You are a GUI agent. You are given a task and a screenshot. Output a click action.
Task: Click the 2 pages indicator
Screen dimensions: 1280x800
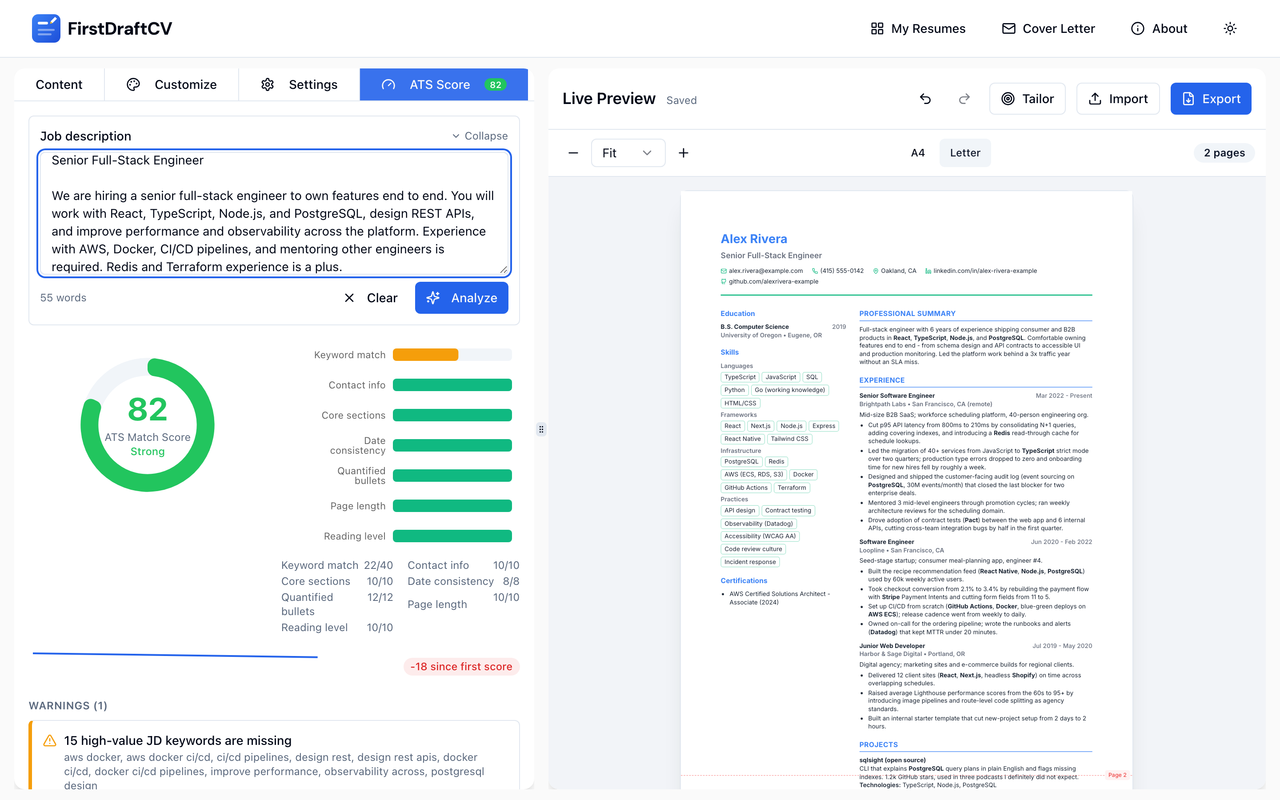1224,153
